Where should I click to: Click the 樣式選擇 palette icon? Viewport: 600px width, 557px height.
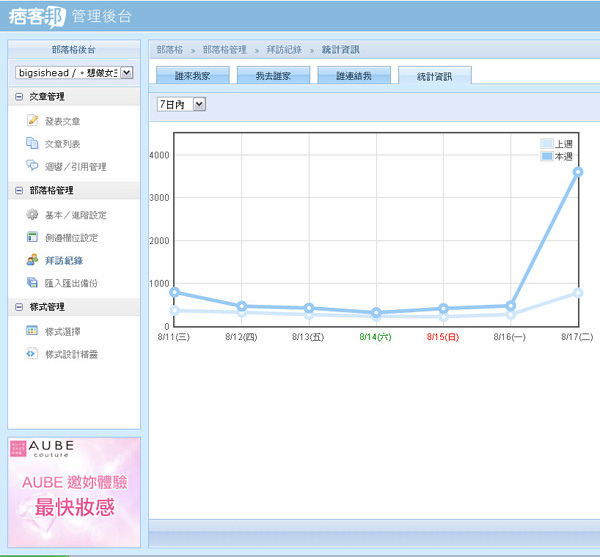32,330
